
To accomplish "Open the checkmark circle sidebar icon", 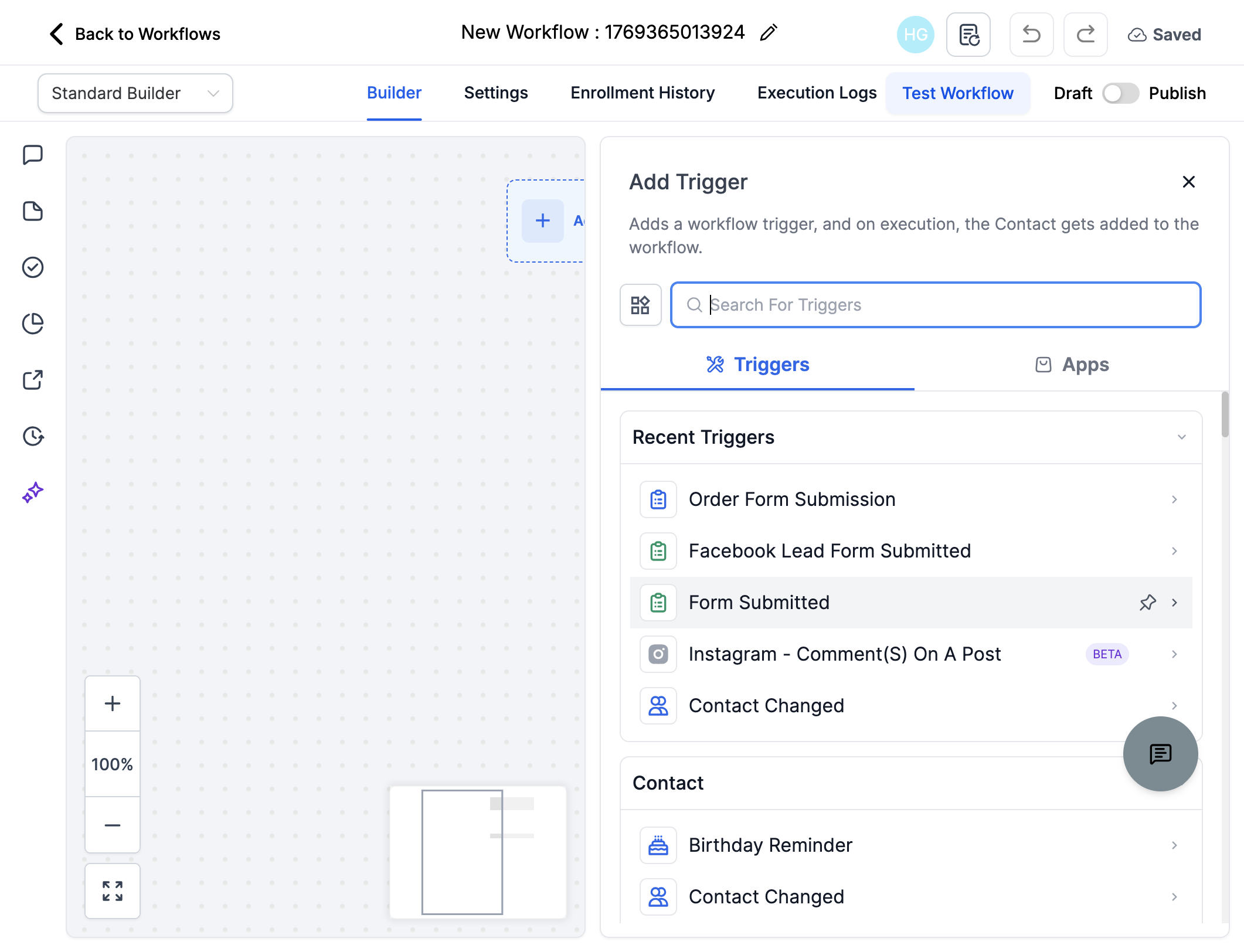I will (33, 267).
